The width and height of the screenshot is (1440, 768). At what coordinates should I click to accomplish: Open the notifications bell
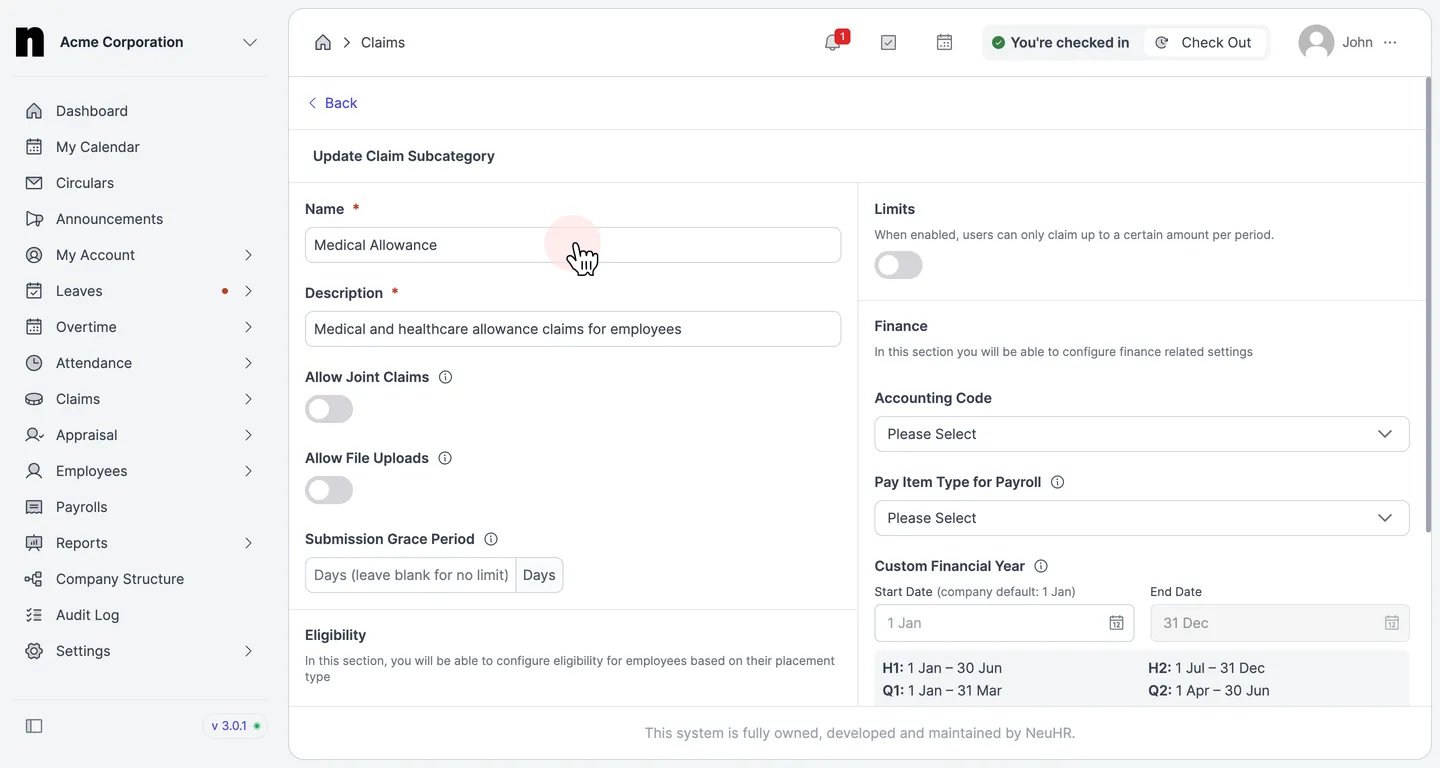(x=832, y=42)
